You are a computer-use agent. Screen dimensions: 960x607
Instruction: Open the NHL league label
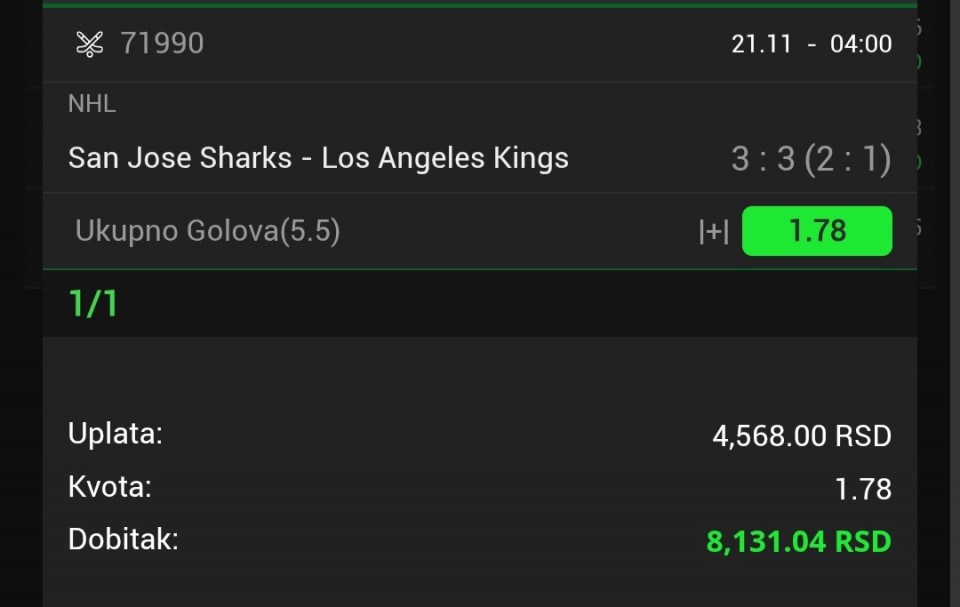[92, 103]
